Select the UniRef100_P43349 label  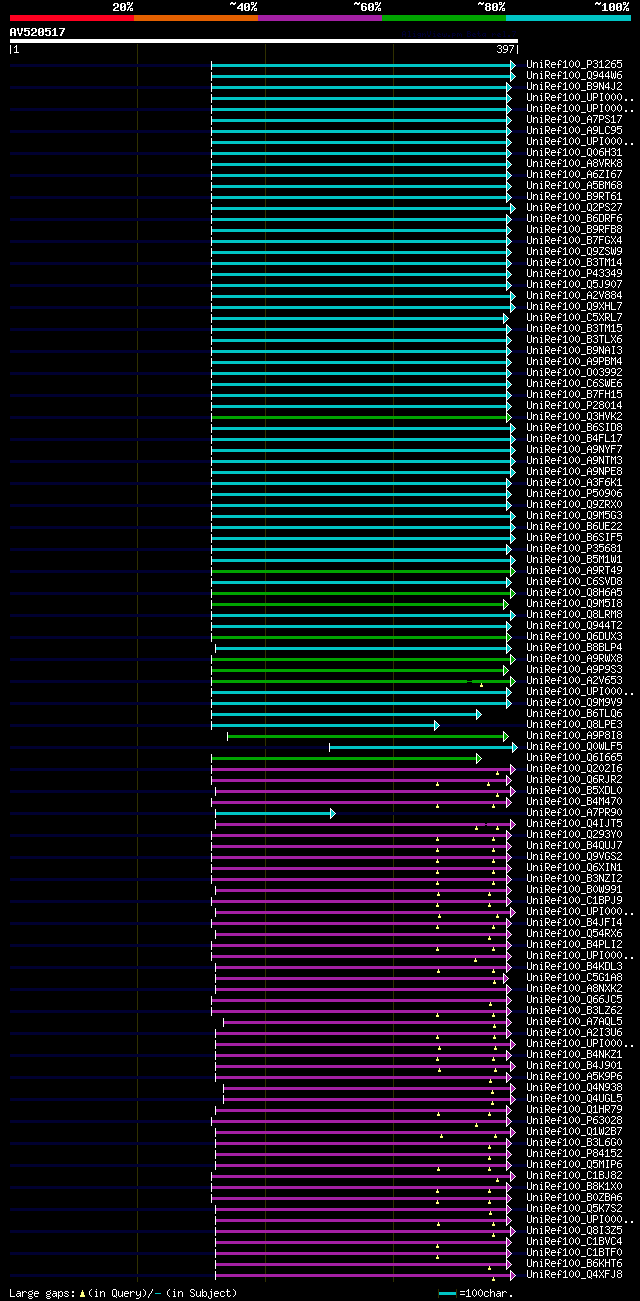pyautogui.click(x=574, y=274)
